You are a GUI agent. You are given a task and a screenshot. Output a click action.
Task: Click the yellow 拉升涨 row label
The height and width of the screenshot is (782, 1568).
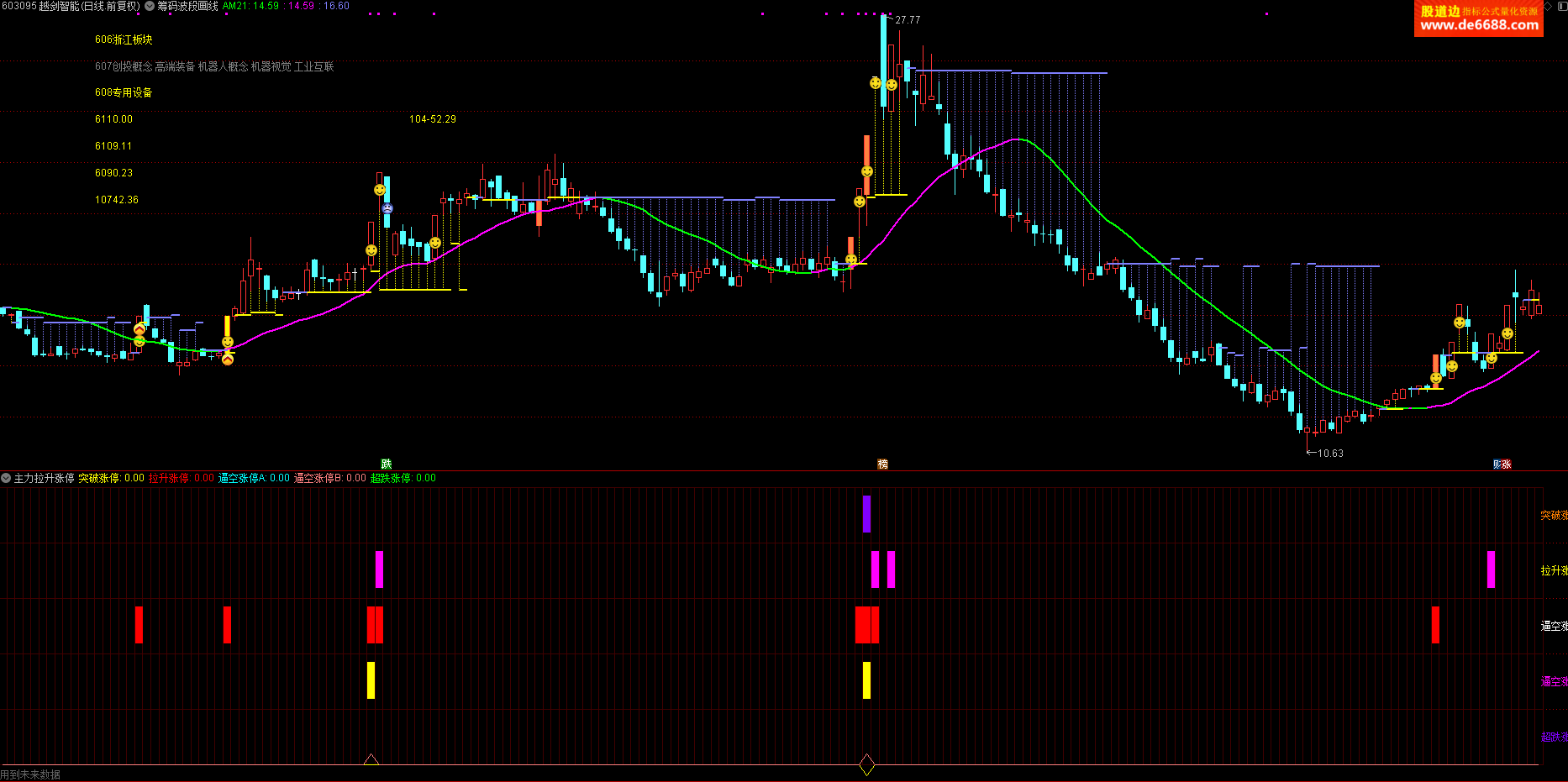[1554, 570]
